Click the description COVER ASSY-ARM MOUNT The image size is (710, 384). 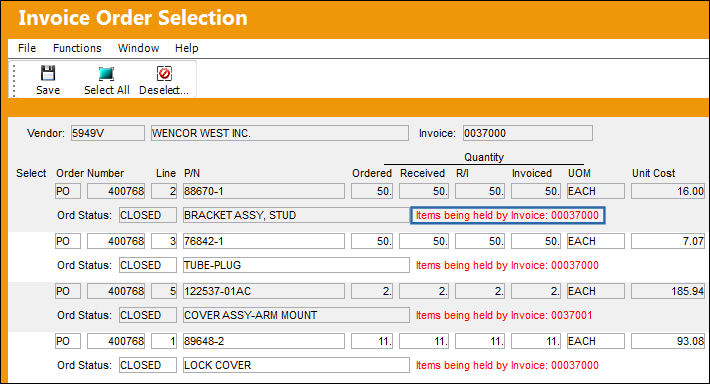pos(296,315)
